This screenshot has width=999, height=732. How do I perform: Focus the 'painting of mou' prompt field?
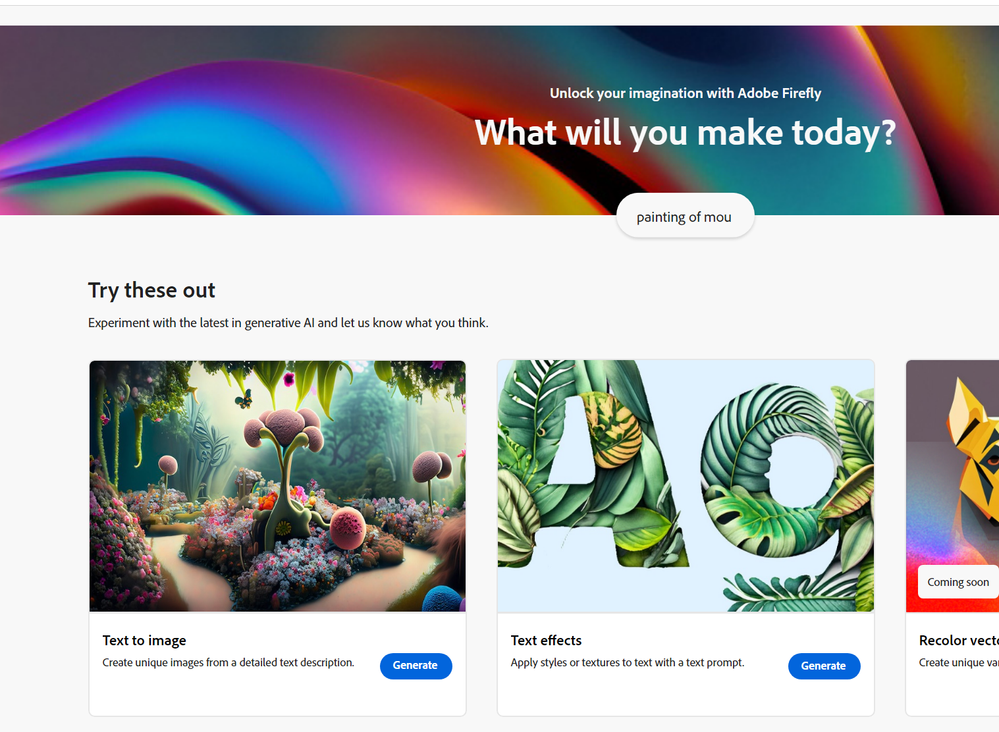tap(685, 216)
